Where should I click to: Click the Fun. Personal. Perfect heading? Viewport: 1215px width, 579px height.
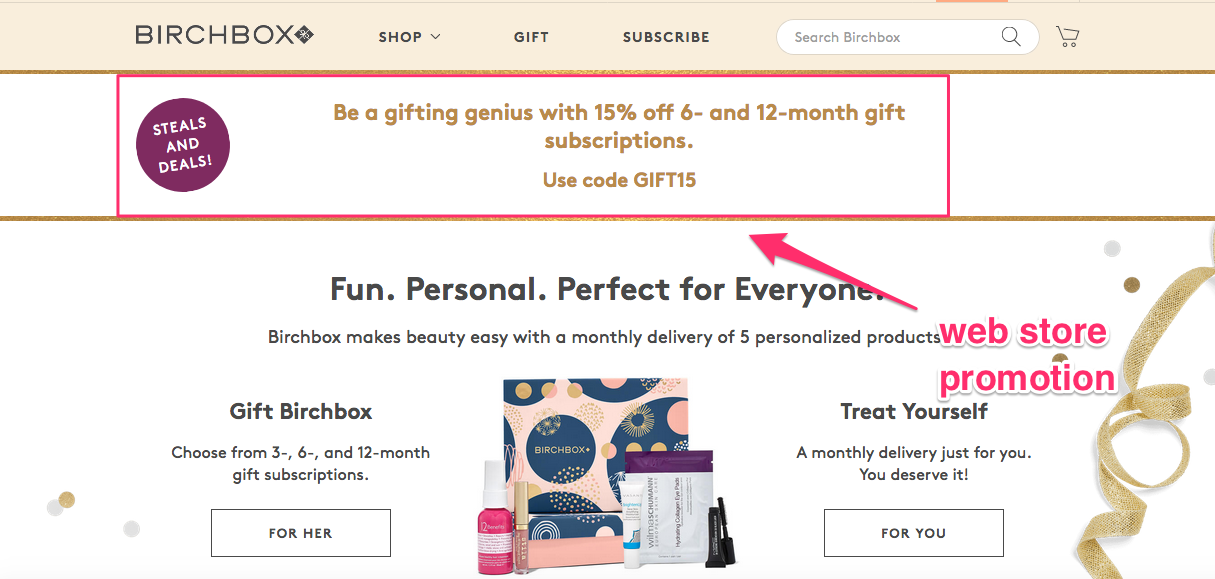pyautogui.click(x=607, y=289)
